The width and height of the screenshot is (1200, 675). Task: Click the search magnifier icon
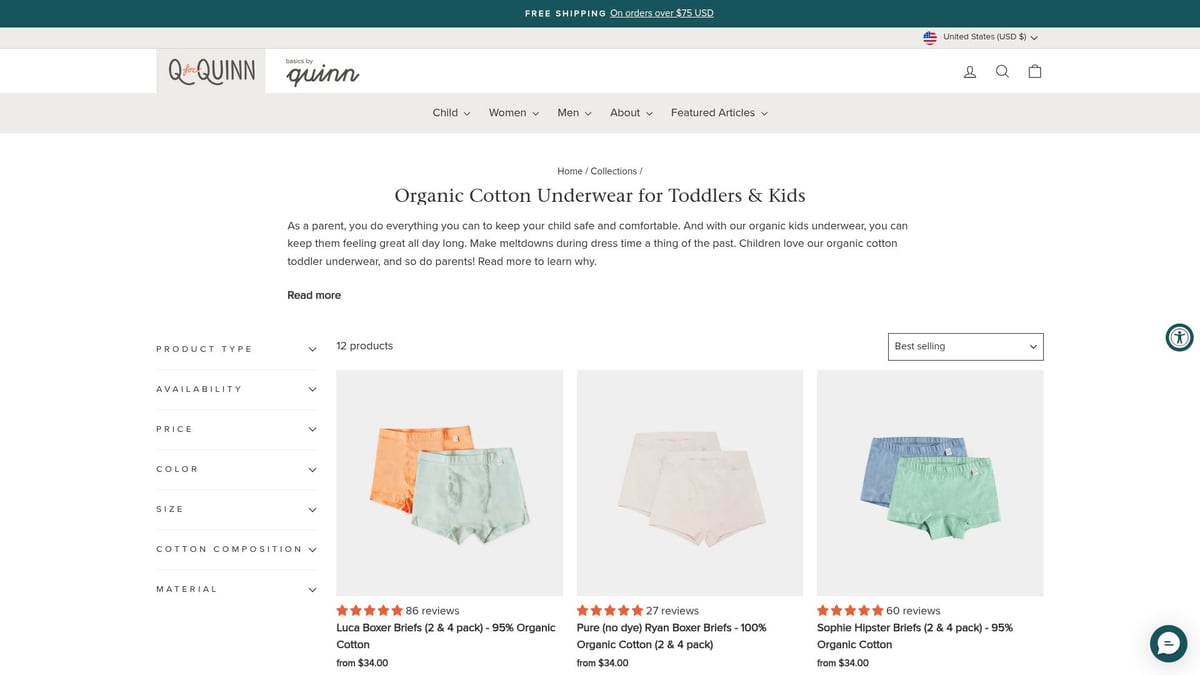(x=1002, y=72)
